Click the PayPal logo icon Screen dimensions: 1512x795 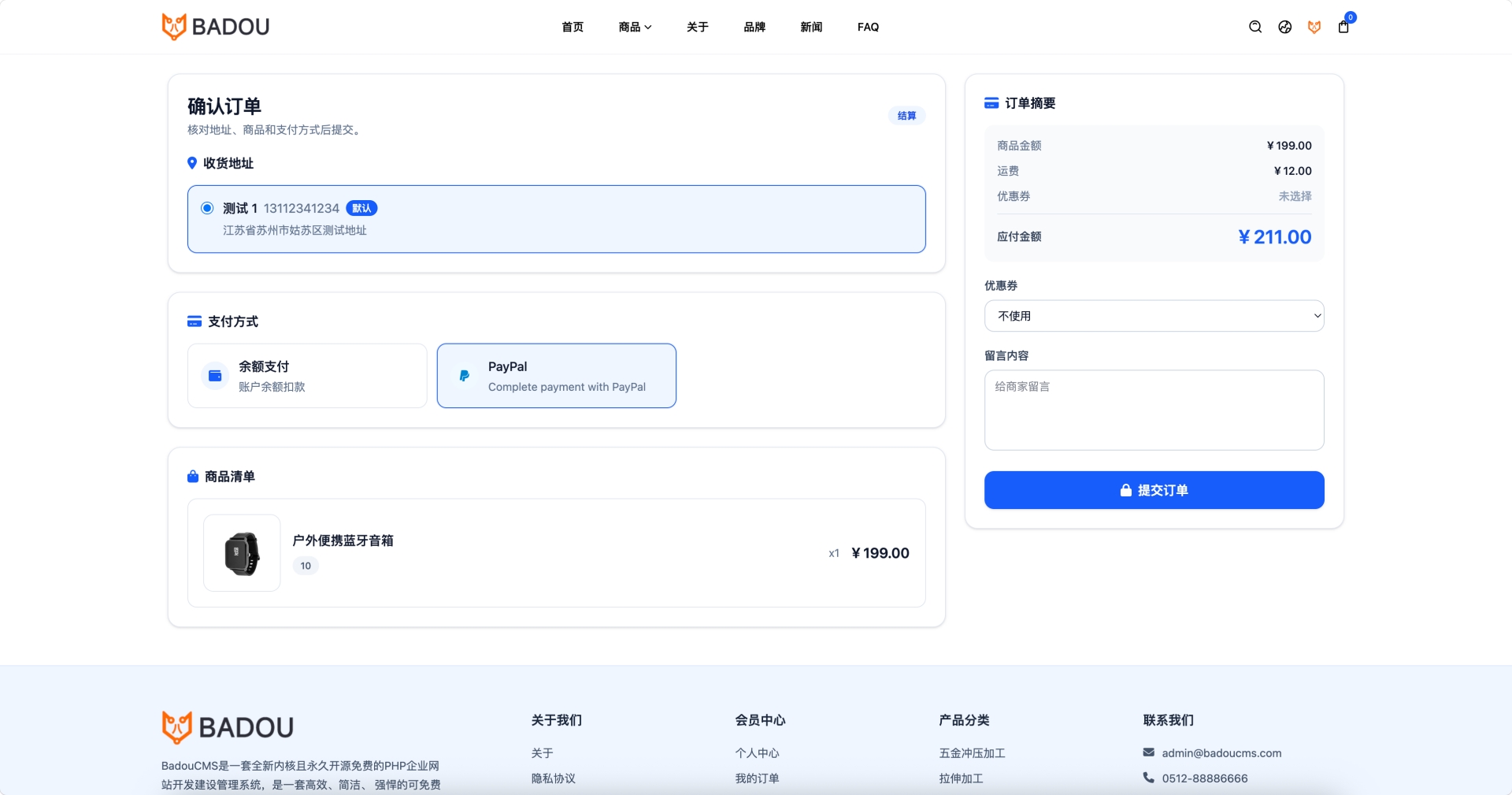pyautogui.click(x=465, y=376)
